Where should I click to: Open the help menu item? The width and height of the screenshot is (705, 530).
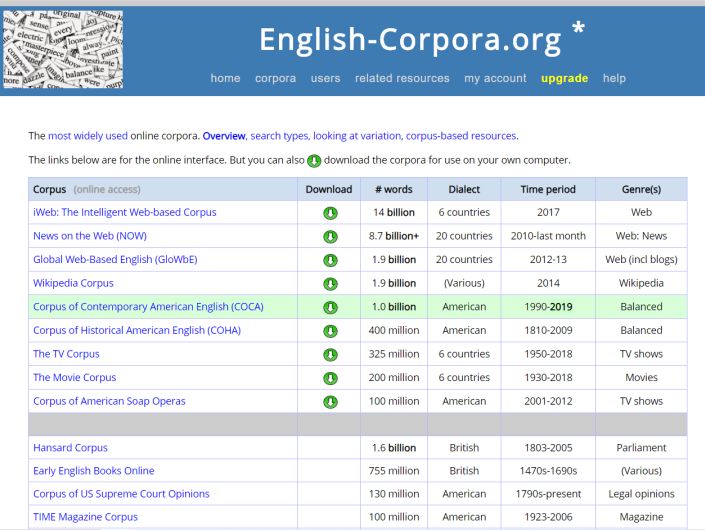[614, 78]
